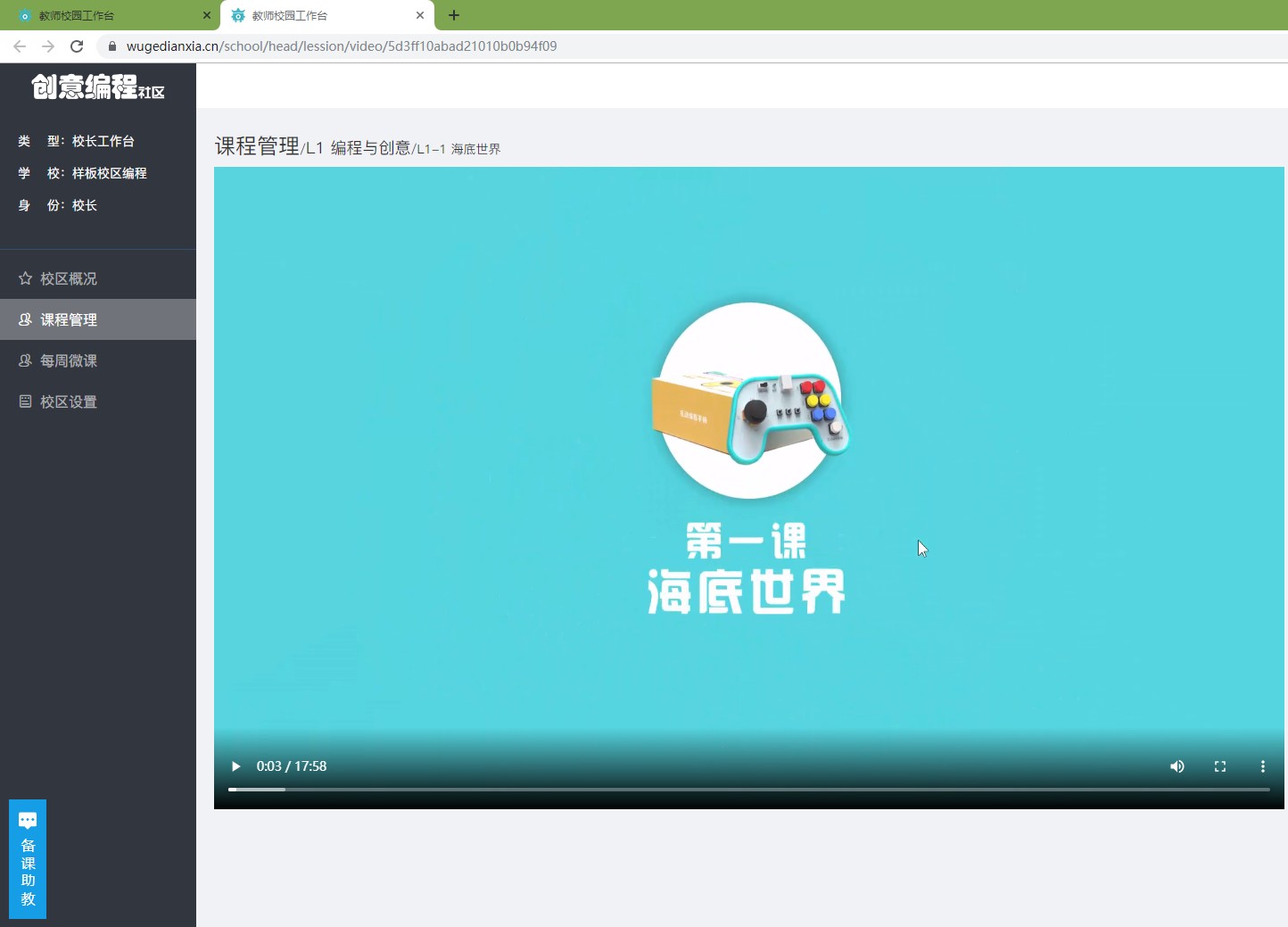The height and width of the screenshot is (927, 1288).
Task: Go back to the previous page
Action: point(20,46)
